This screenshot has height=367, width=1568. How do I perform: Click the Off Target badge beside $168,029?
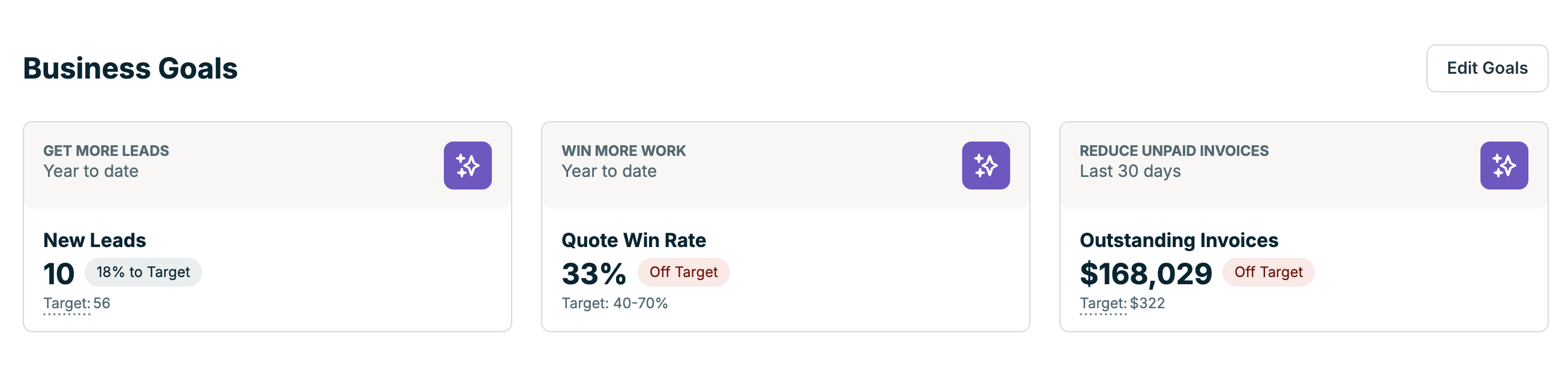point(1268,272)
